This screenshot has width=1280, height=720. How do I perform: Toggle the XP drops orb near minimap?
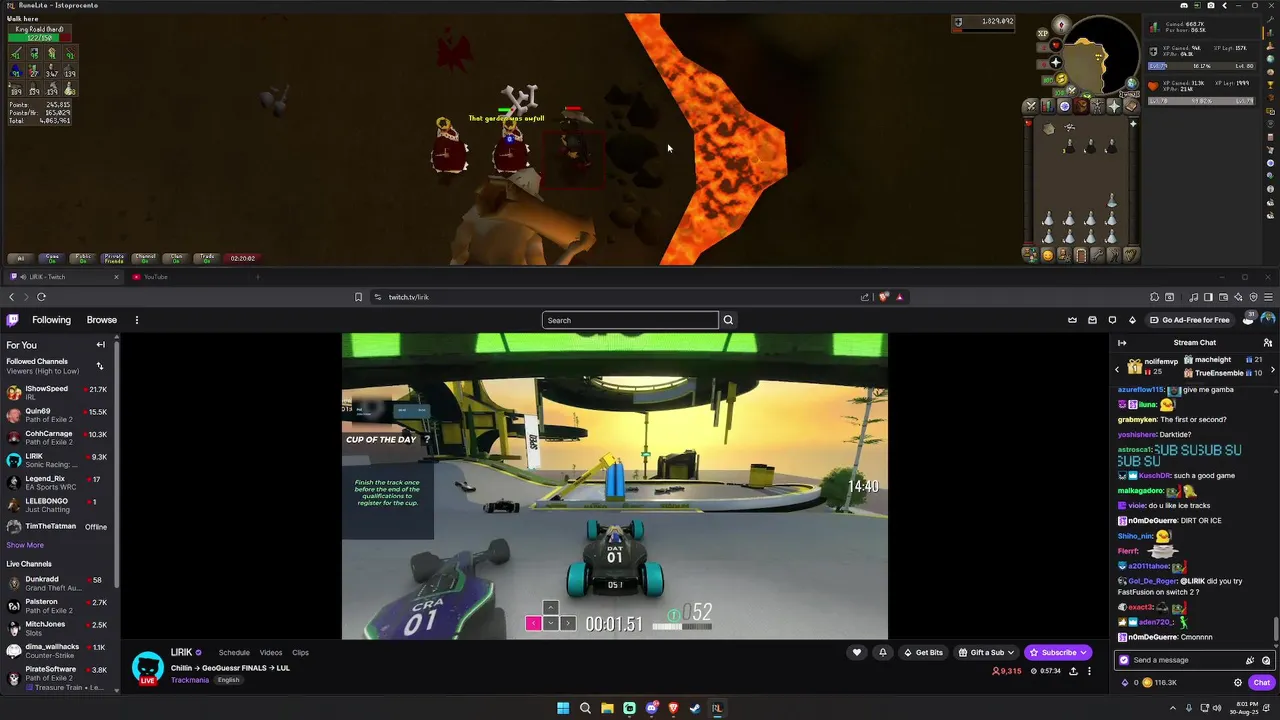pyautogui.click(x=1043, y=33)
